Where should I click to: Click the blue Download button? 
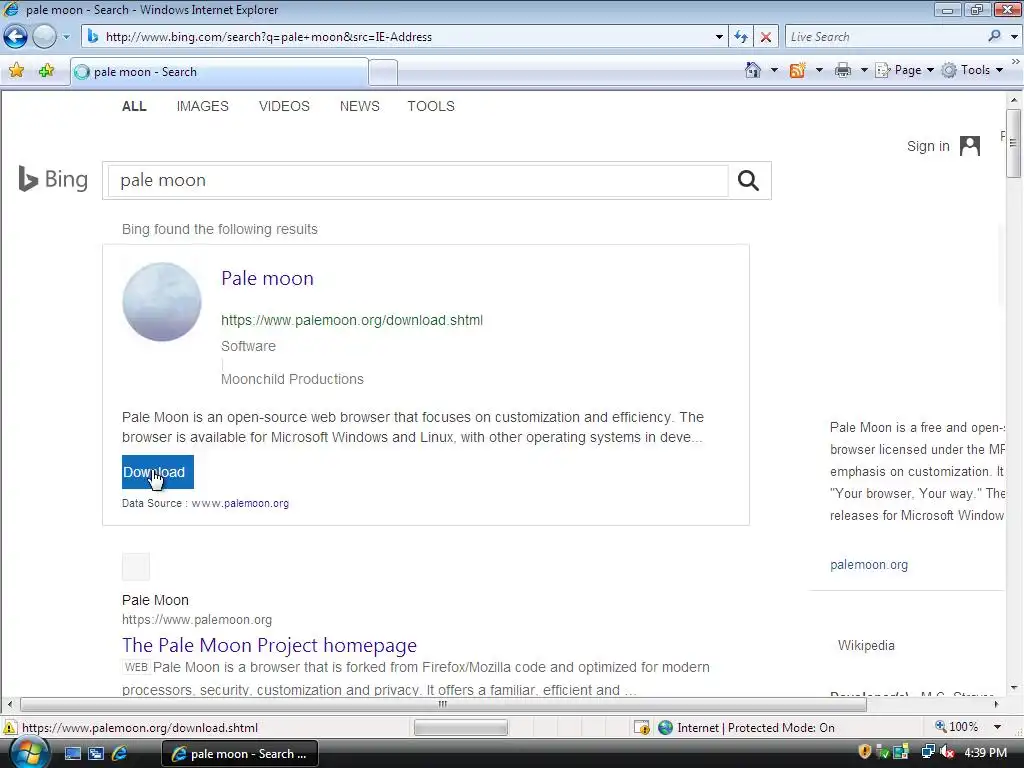(x=157, y=472)
